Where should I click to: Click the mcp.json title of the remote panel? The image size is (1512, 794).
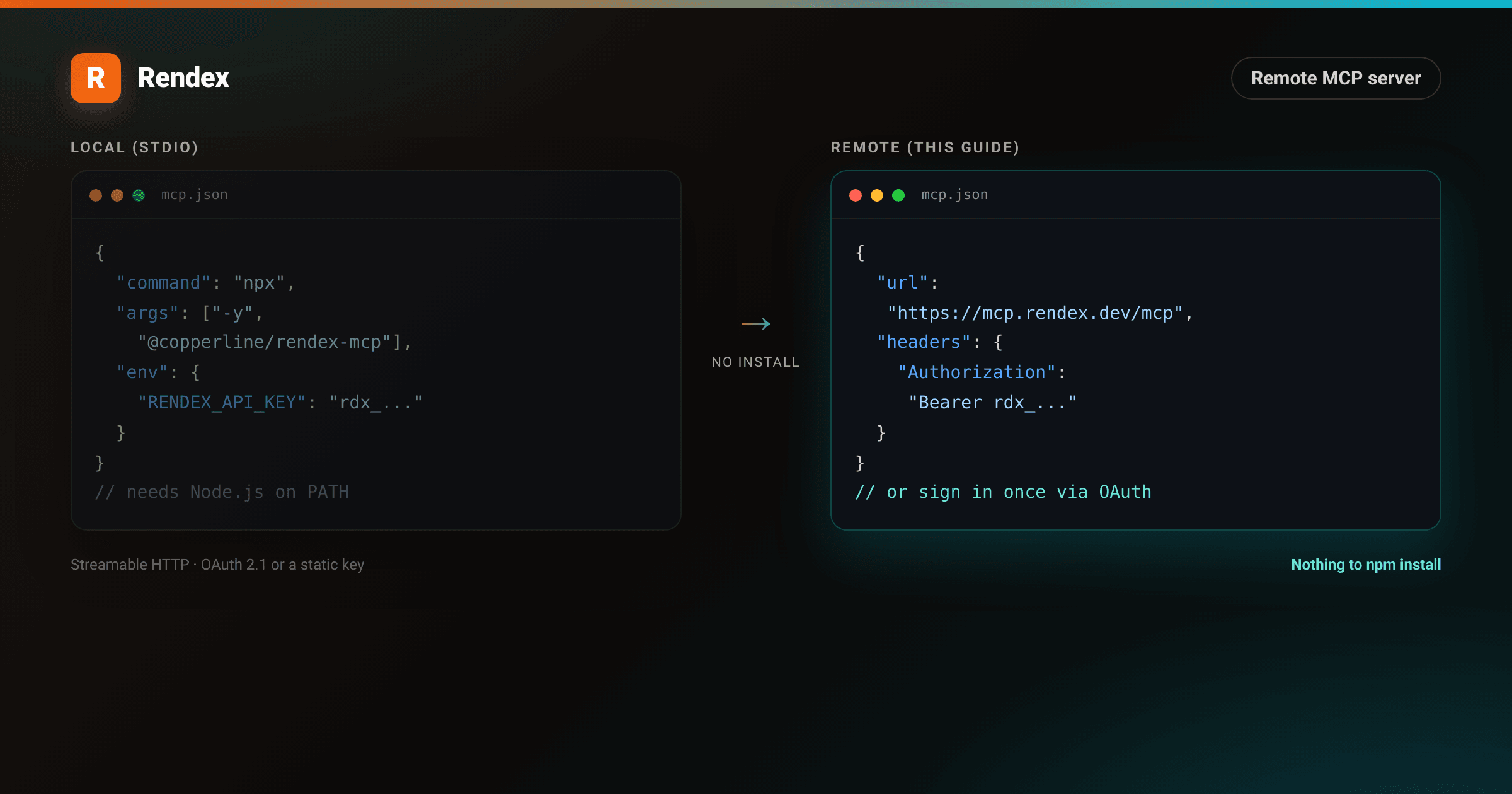[x=955, y=195]
